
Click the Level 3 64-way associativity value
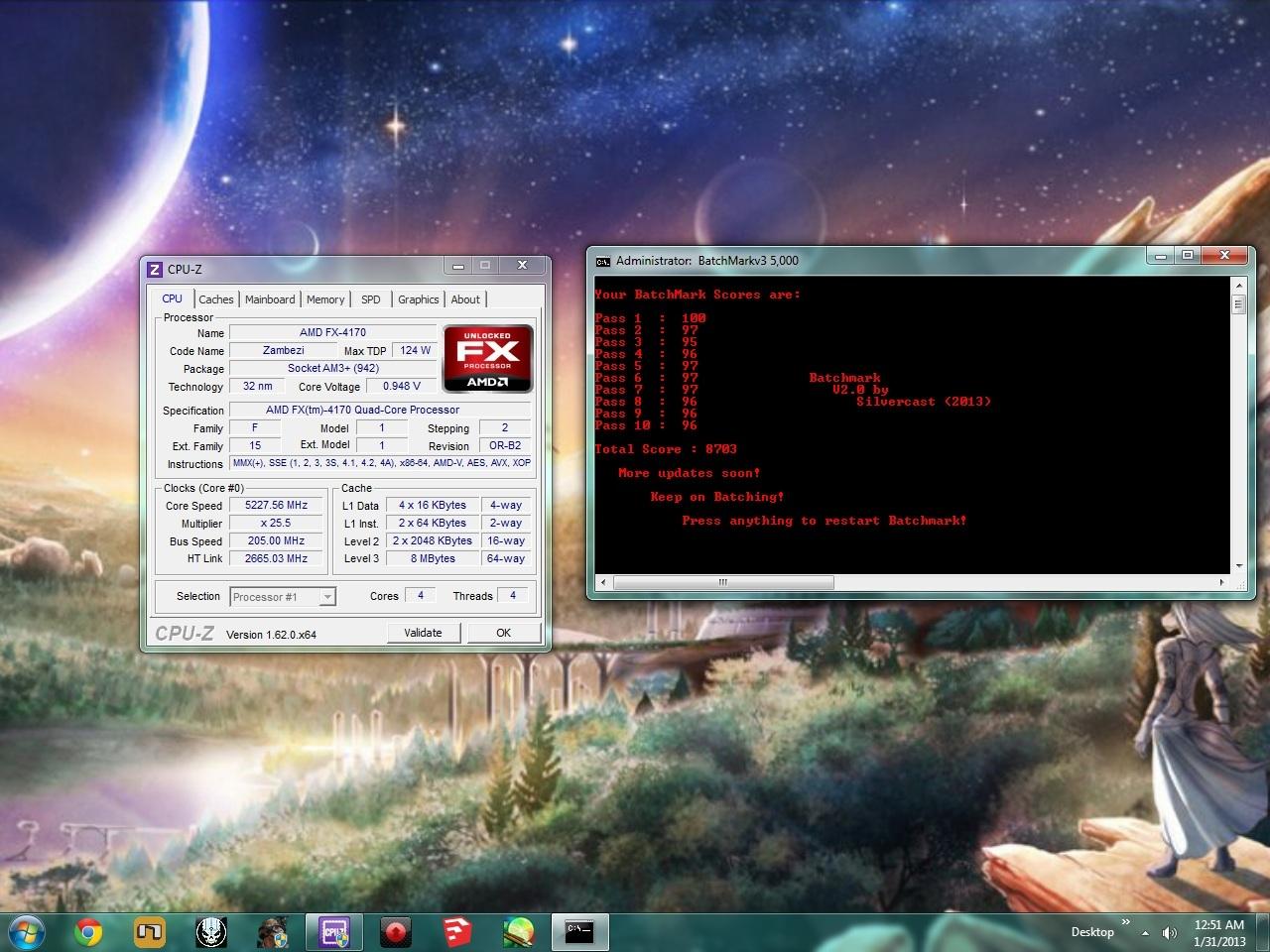[x=506, y=558]
